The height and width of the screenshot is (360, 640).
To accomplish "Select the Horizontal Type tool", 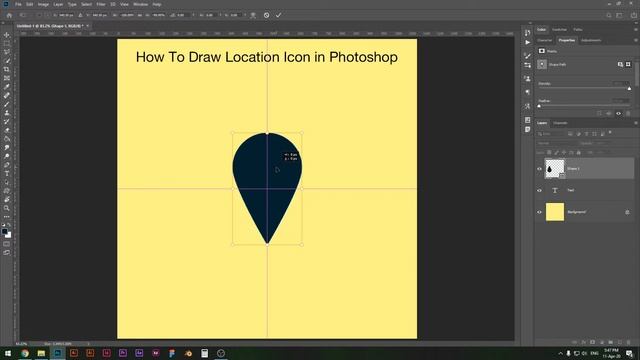I will point(7,173).
